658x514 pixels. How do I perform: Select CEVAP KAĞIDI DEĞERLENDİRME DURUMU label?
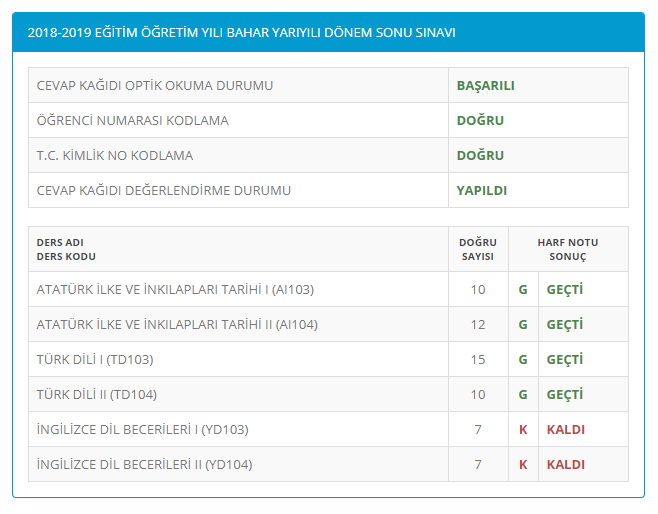click(164, 190)
